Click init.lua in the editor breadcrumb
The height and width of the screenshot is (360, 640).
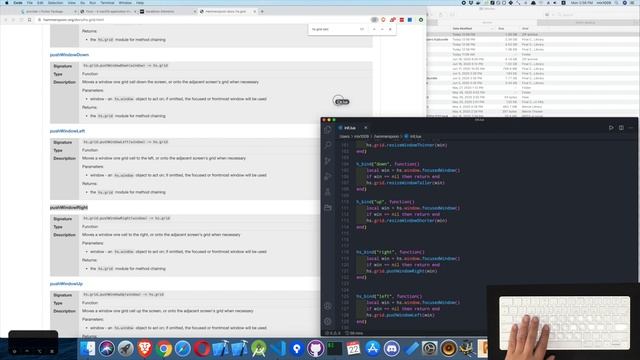pyautogui.click(x=413, y=136)
